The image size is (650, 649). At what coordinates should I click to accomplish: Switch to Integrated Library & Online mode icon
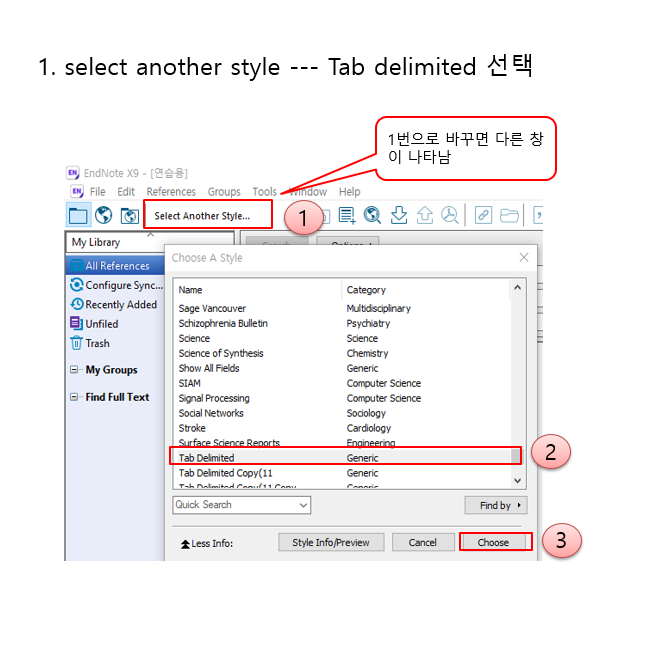click(129, 216)
